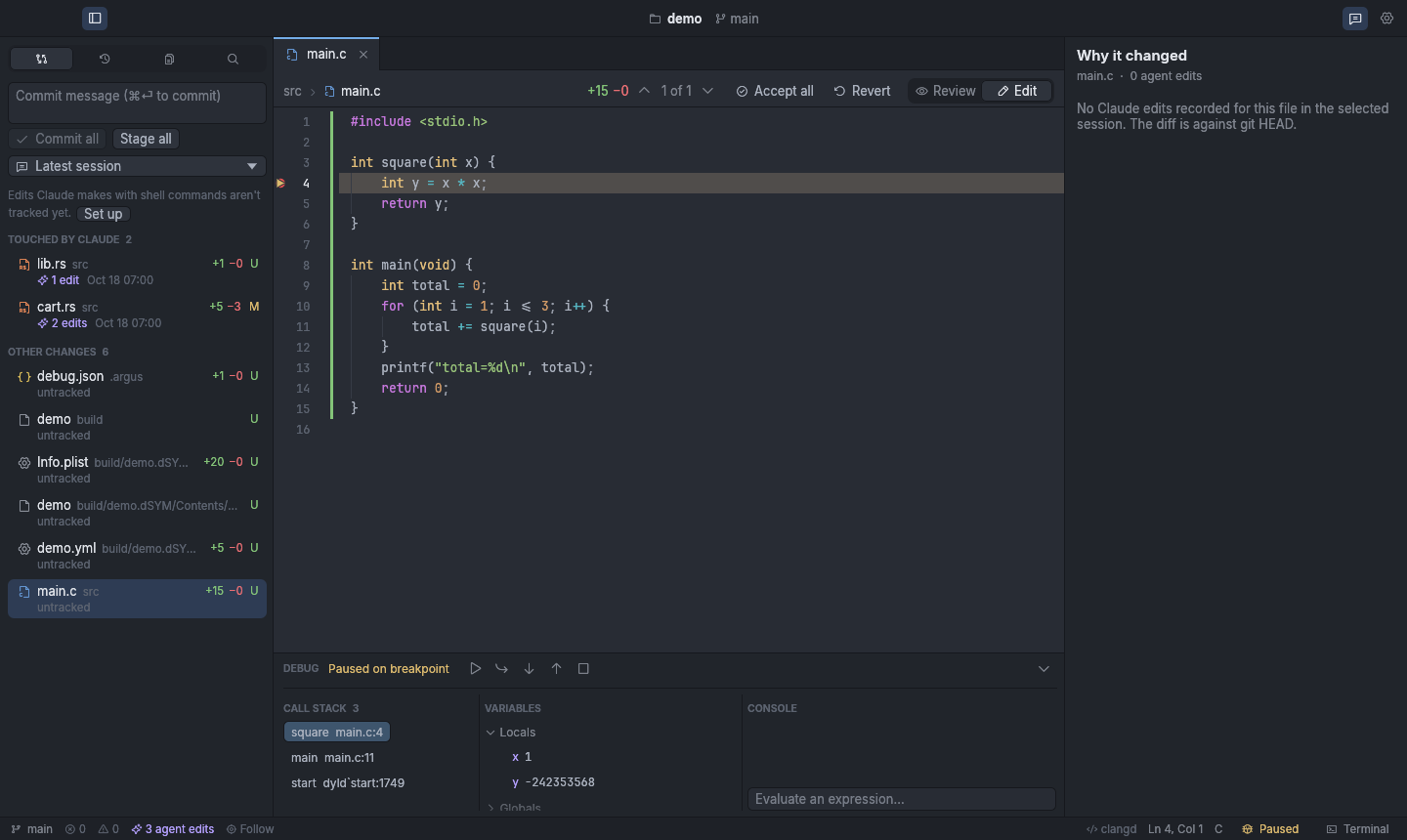Image resolution: width=1407 pixels, height=840 pixels.
Task: Collapse the Locals variables group
Action: point(511,733)
